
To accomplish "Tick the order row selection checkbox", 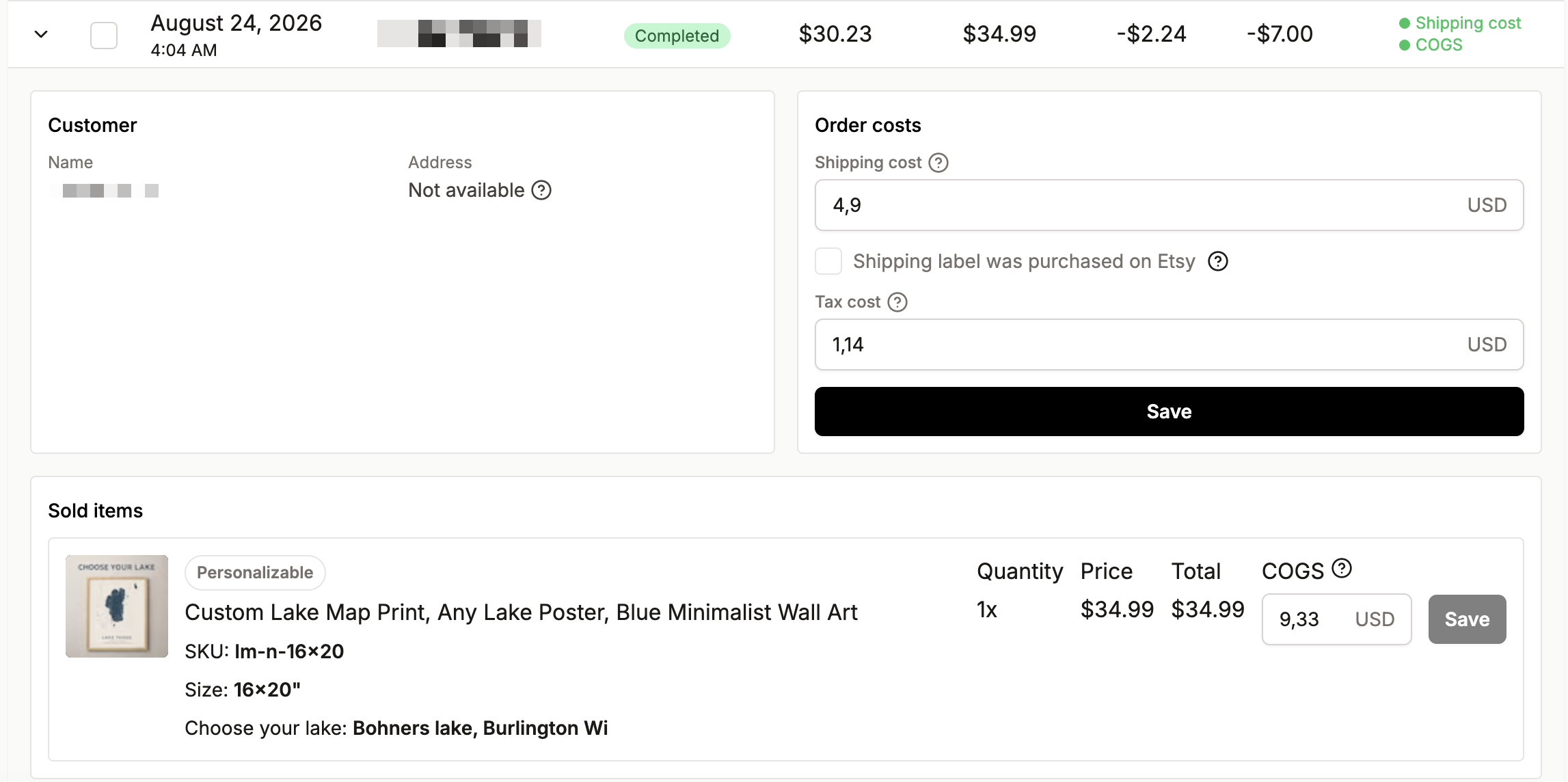I will click(104, 35).
